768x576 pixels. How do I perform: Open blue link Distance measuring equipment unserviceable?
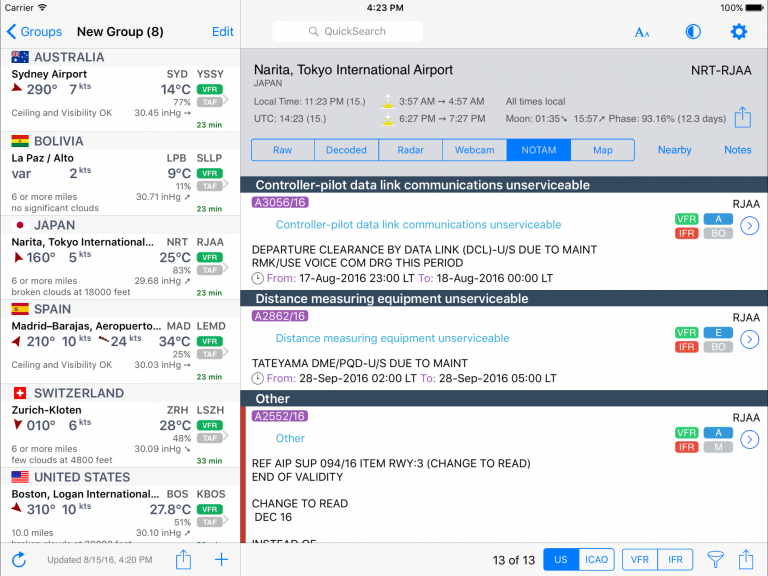(392, 338)
